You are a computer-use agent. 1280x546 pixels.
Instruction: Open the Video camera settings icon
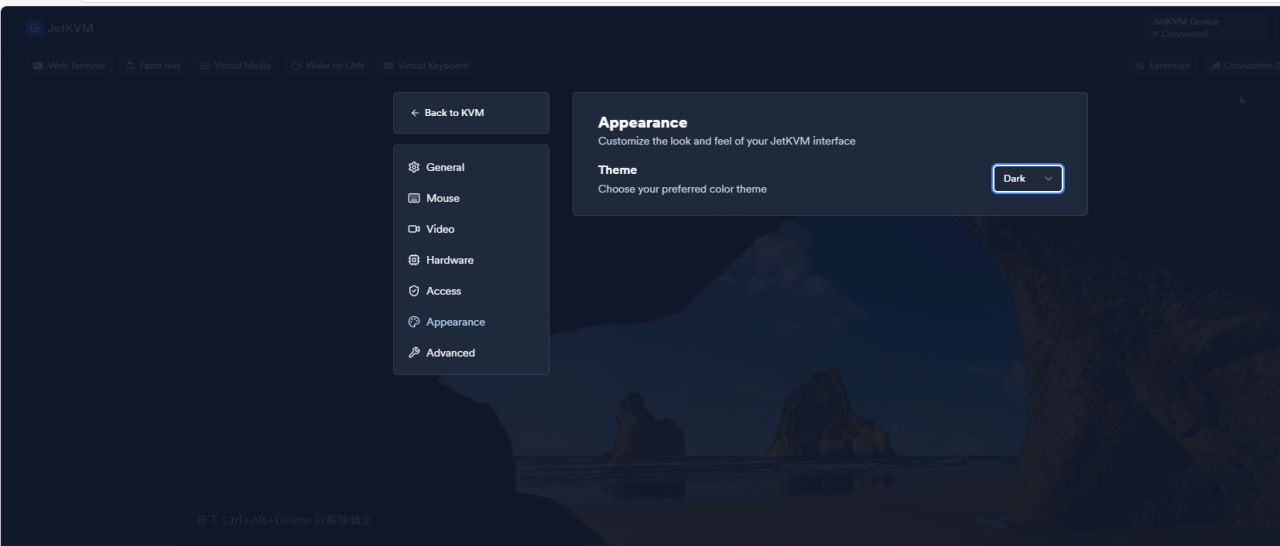pos(414,230)
